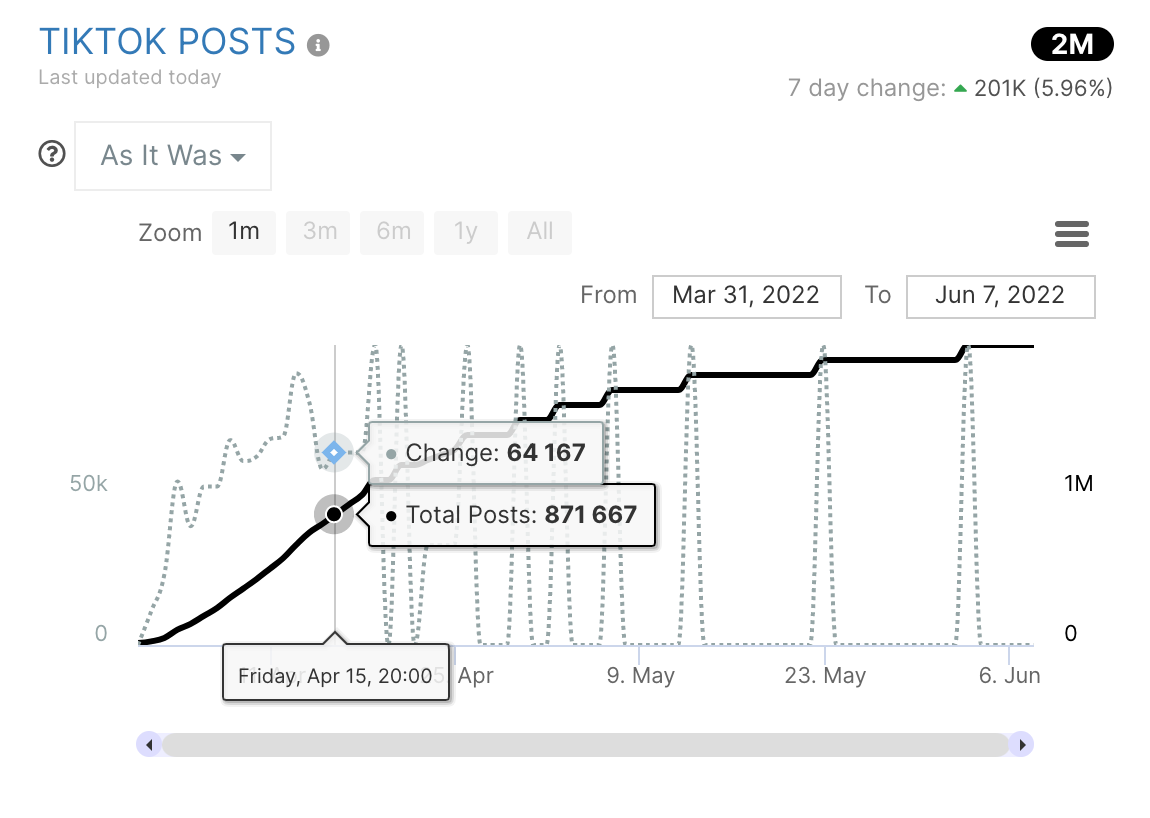Click the green 7 day change arrow

point(960,89)
